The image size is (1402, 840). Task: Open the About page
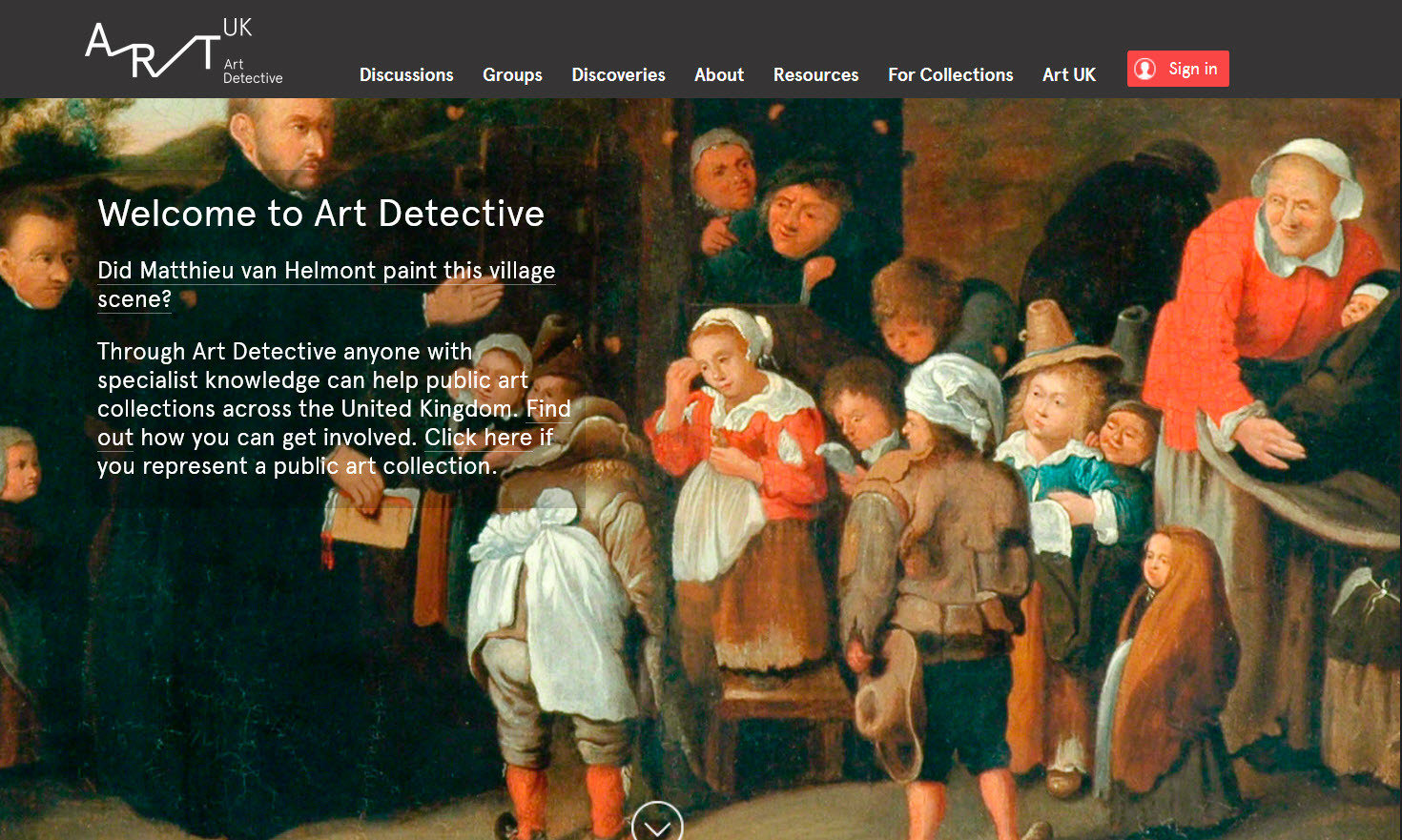[x=719, y=74]
